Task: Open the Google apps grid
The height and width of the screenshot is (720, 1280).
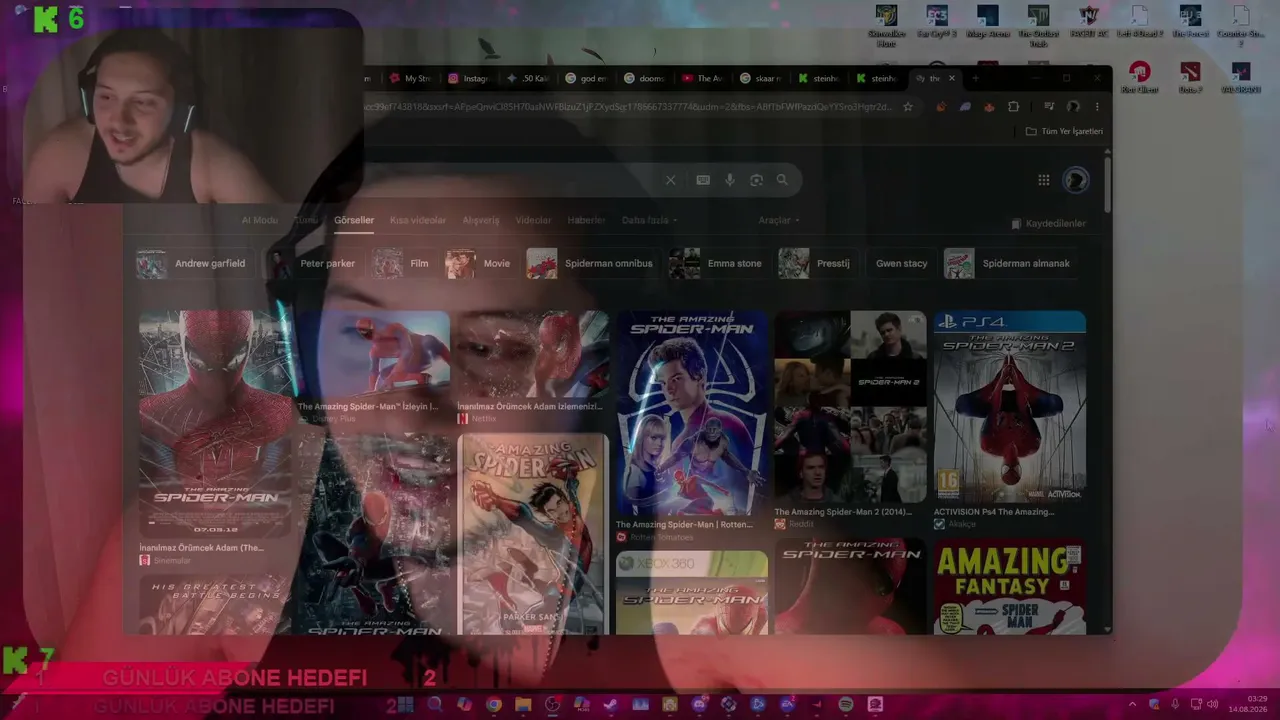Action: coord(1044,180)
